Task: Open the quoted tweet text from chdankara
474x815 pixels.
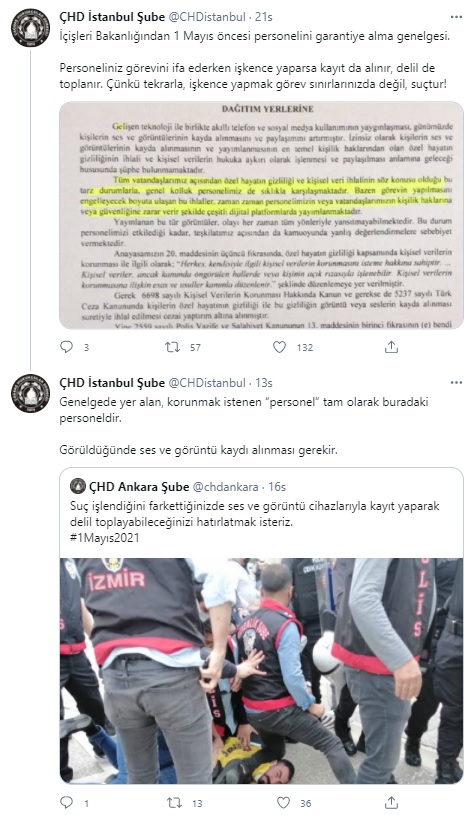Action: pos(255,514)
